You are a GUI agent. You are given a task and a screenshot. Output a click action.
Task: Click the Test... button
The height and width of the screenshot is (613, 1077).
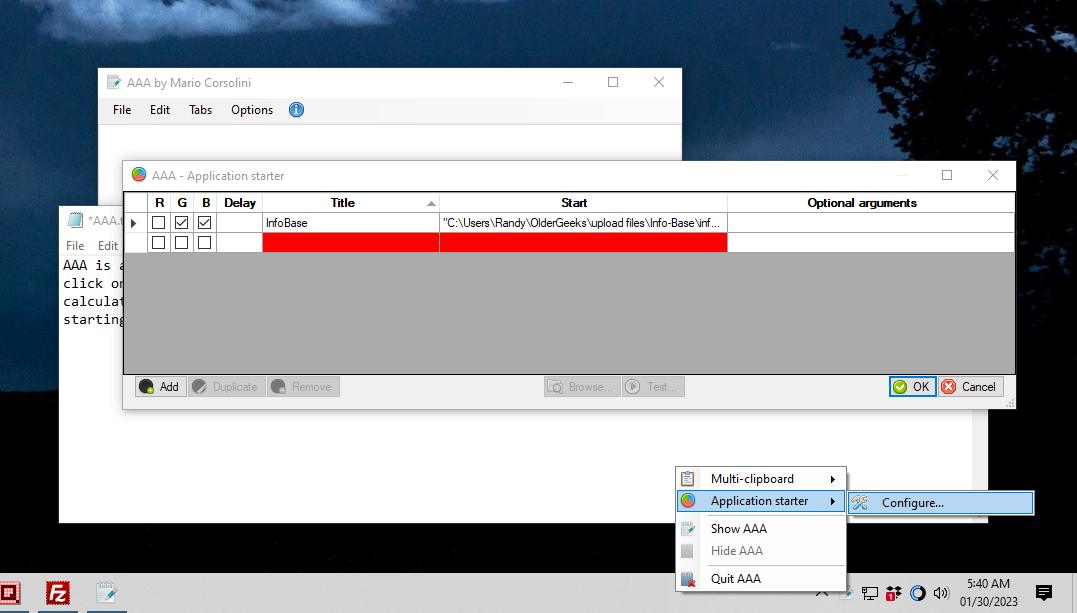[x=653, y=387]
